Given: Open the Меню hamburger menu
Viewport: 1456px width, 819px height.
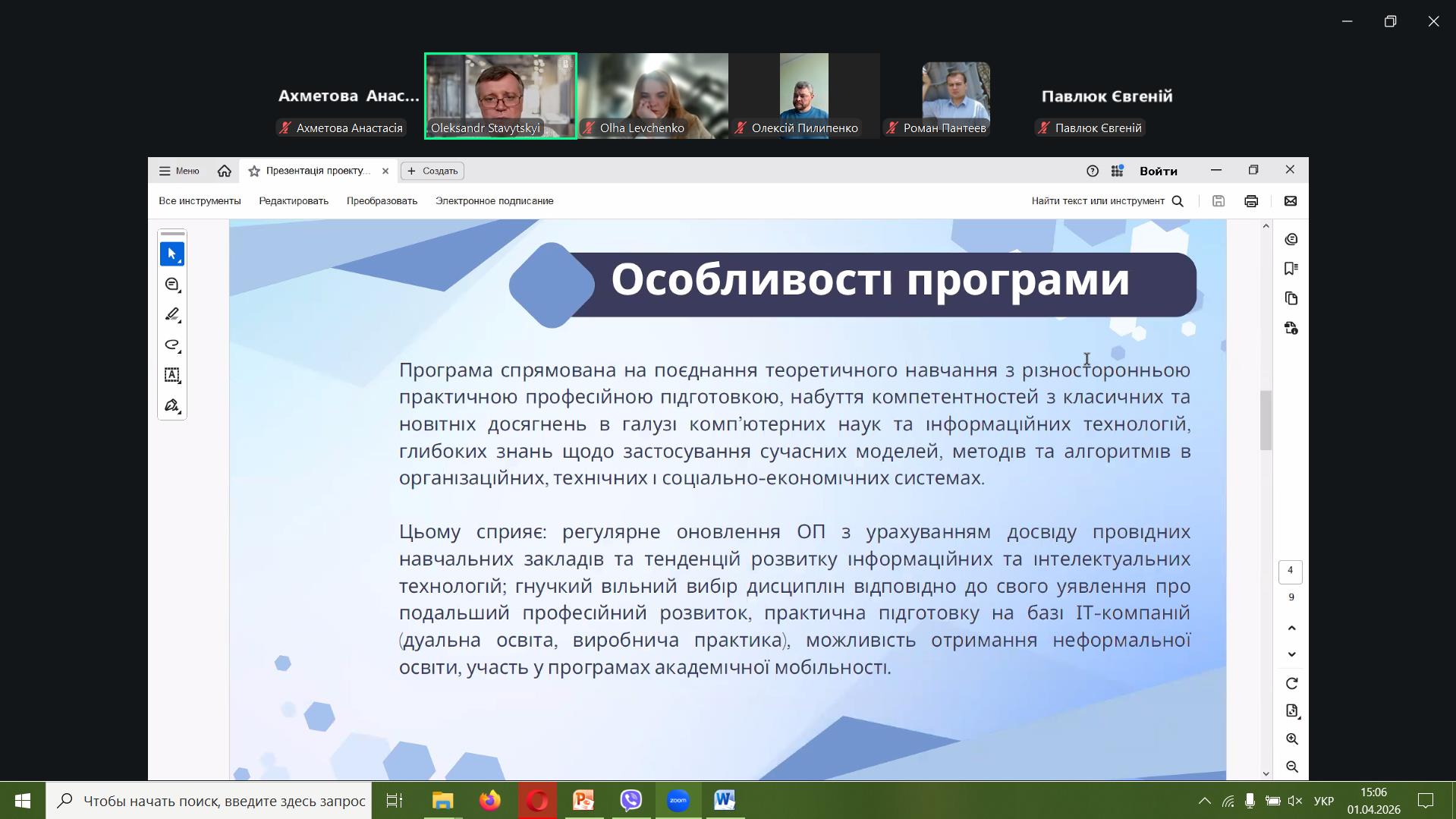Looking at the screenshot, I should coord(179,171).
